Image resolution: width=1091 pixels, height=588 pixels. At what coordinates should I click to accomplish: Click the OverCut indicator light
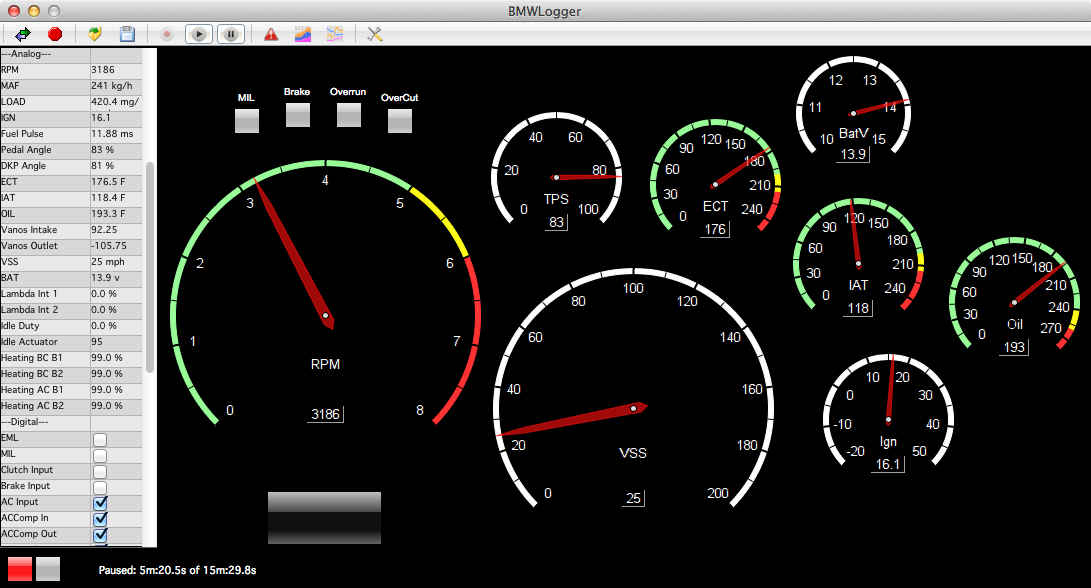[x=400, y=120]
